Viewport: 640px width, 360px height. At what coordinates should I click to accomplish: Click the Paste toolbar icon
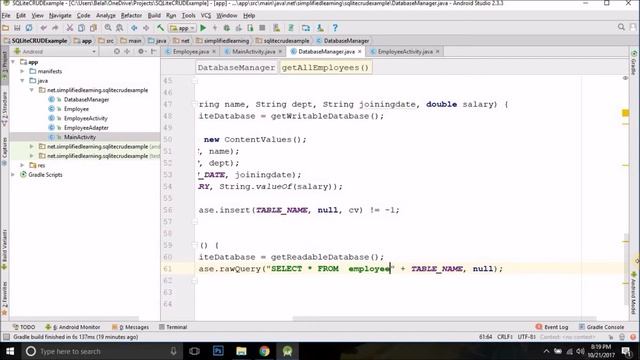coord(93,28)
